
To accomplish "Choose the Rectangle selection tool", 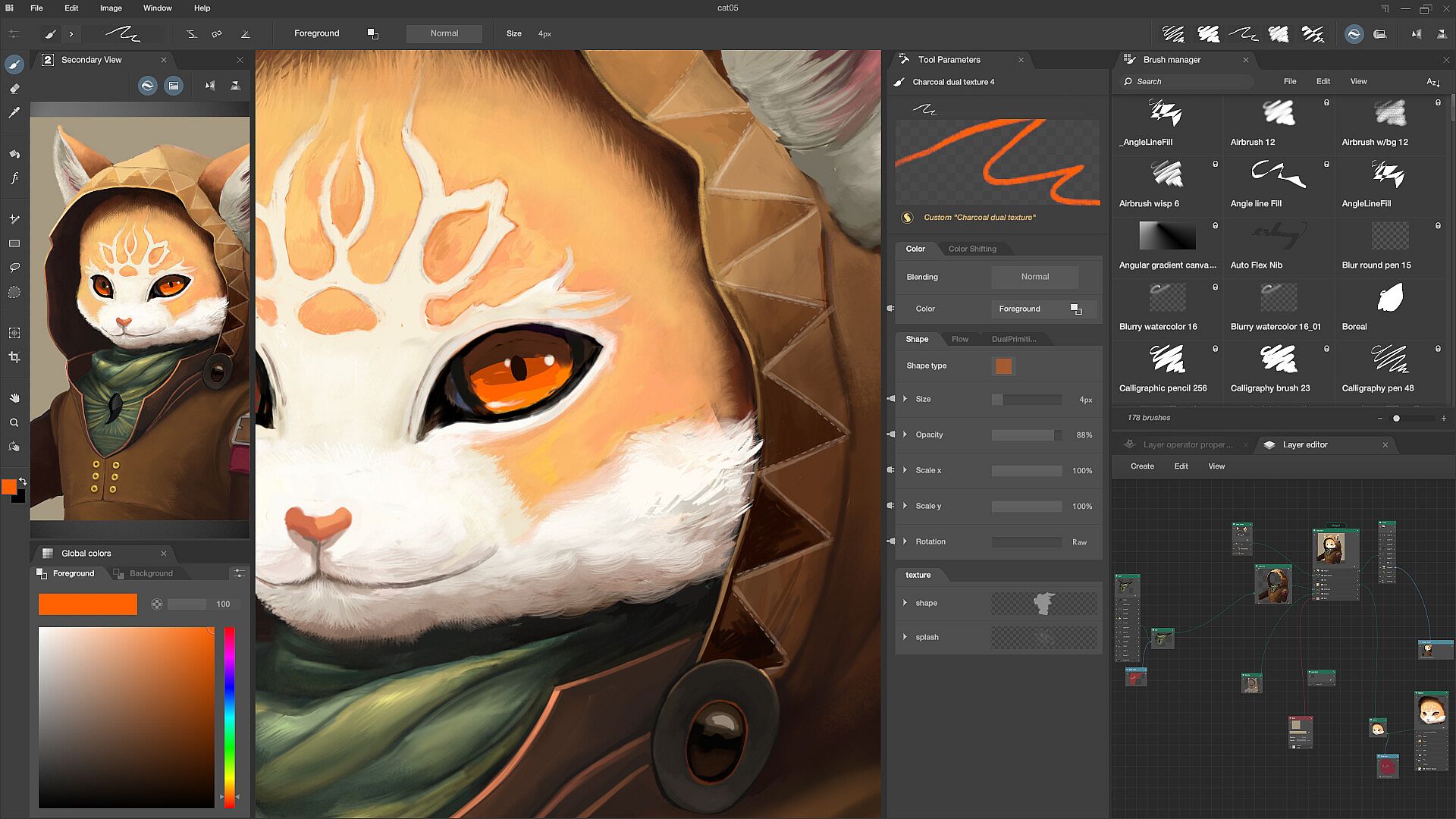I will 14,243.
